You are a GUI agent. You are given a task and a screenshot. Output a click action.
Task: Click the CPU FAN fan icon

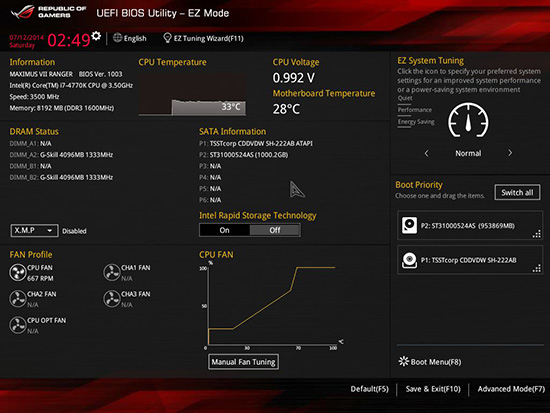[18, 273]
